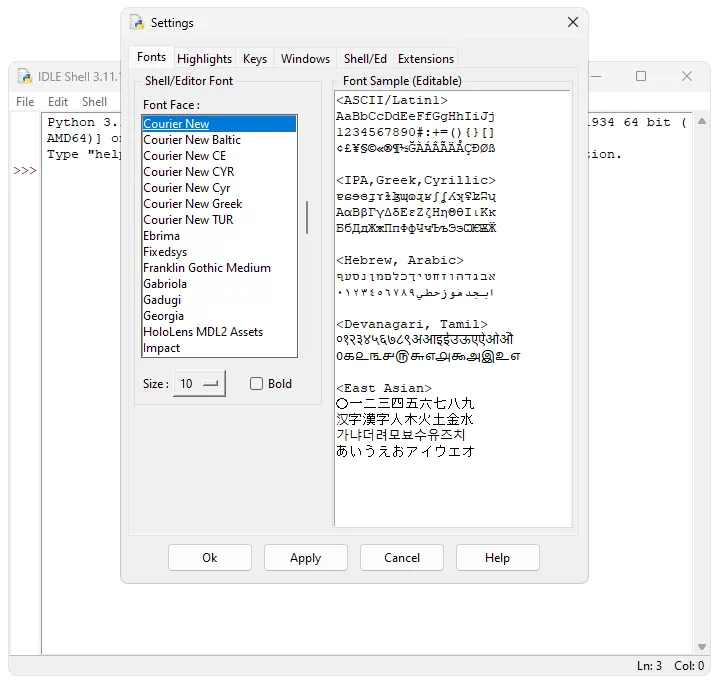Select Fixedsys font
Image resolution: width=716 pixels, height=680 pixels.
(219, 252)
